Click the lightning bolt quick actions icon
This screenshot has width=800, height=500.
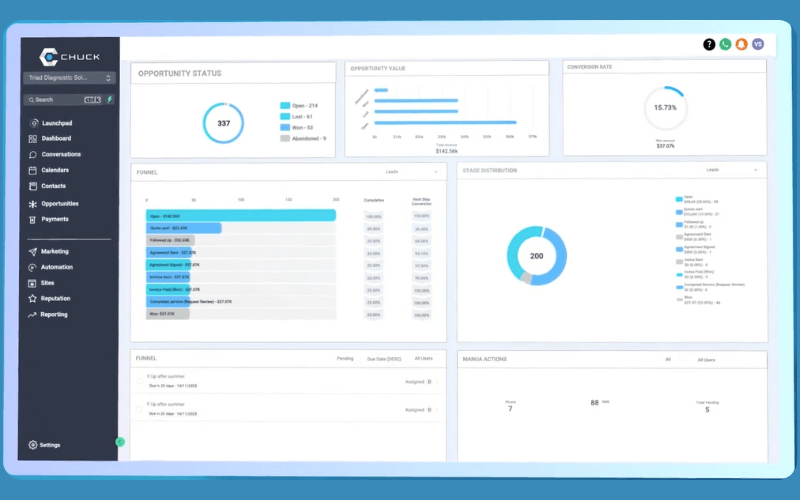pos(110,100)
